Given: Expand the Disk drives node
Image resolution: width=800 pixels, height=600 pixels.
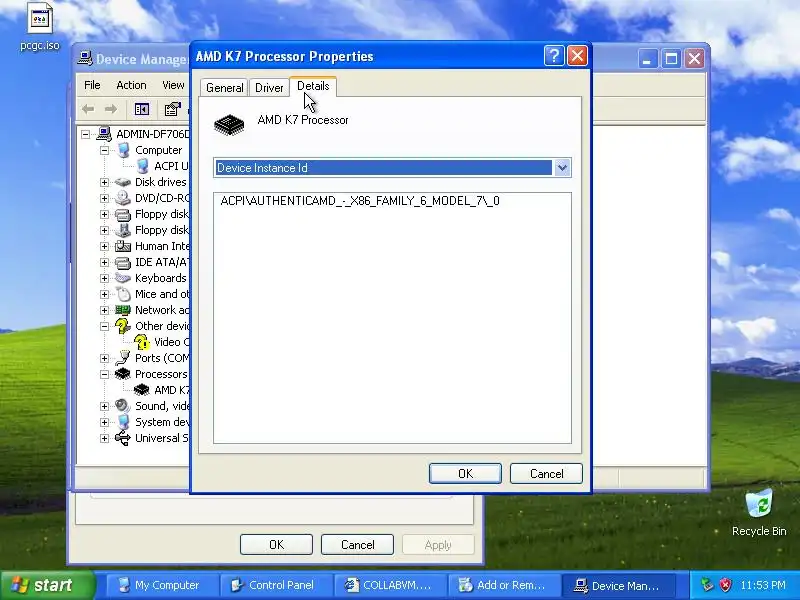Looking at the screenshot, I should point(105,182).
